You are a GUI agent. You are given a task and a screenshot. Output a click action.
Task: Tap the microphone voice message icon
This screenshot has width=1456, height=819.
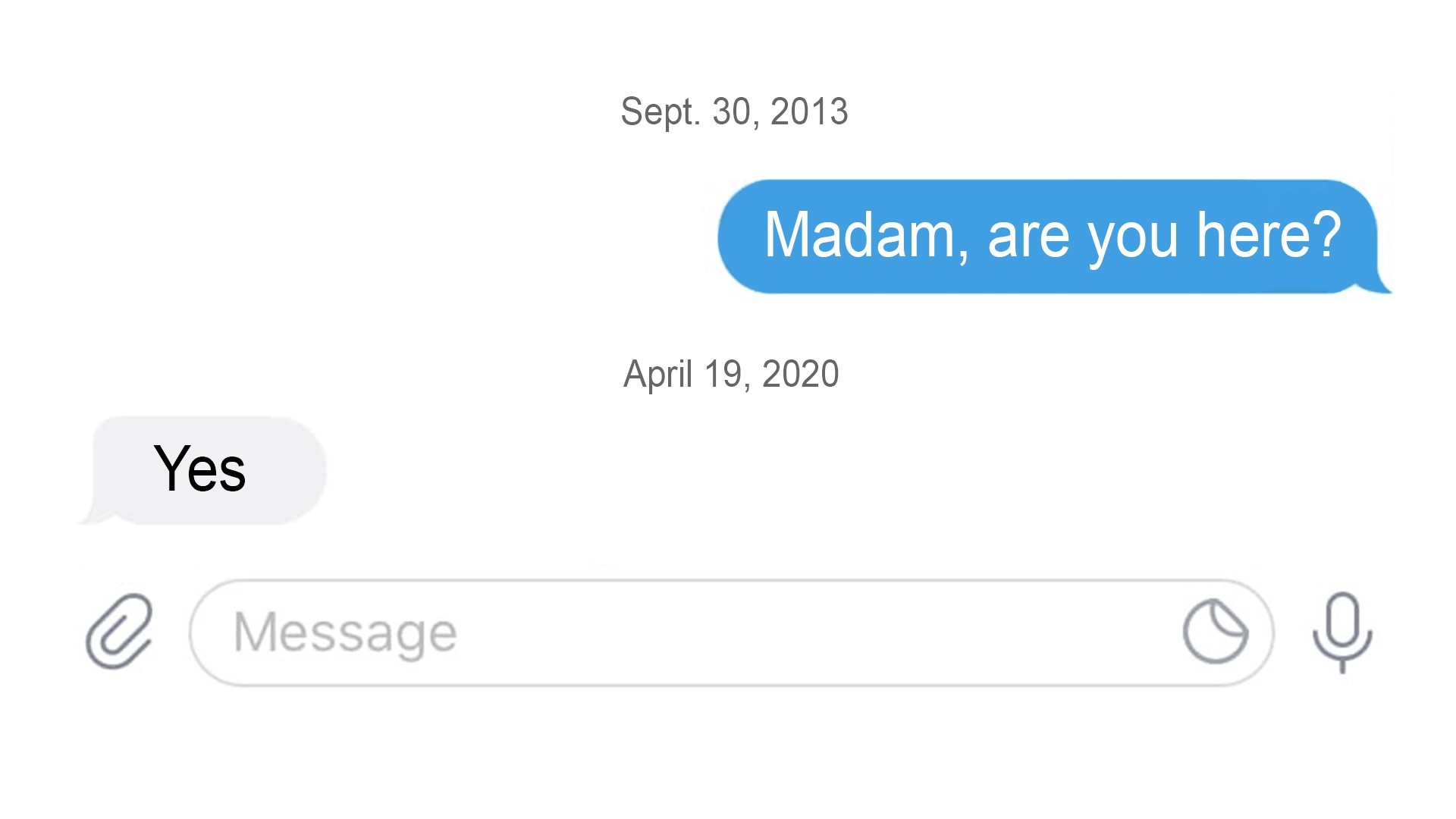pyautogui.click(x=1342, y=632)
